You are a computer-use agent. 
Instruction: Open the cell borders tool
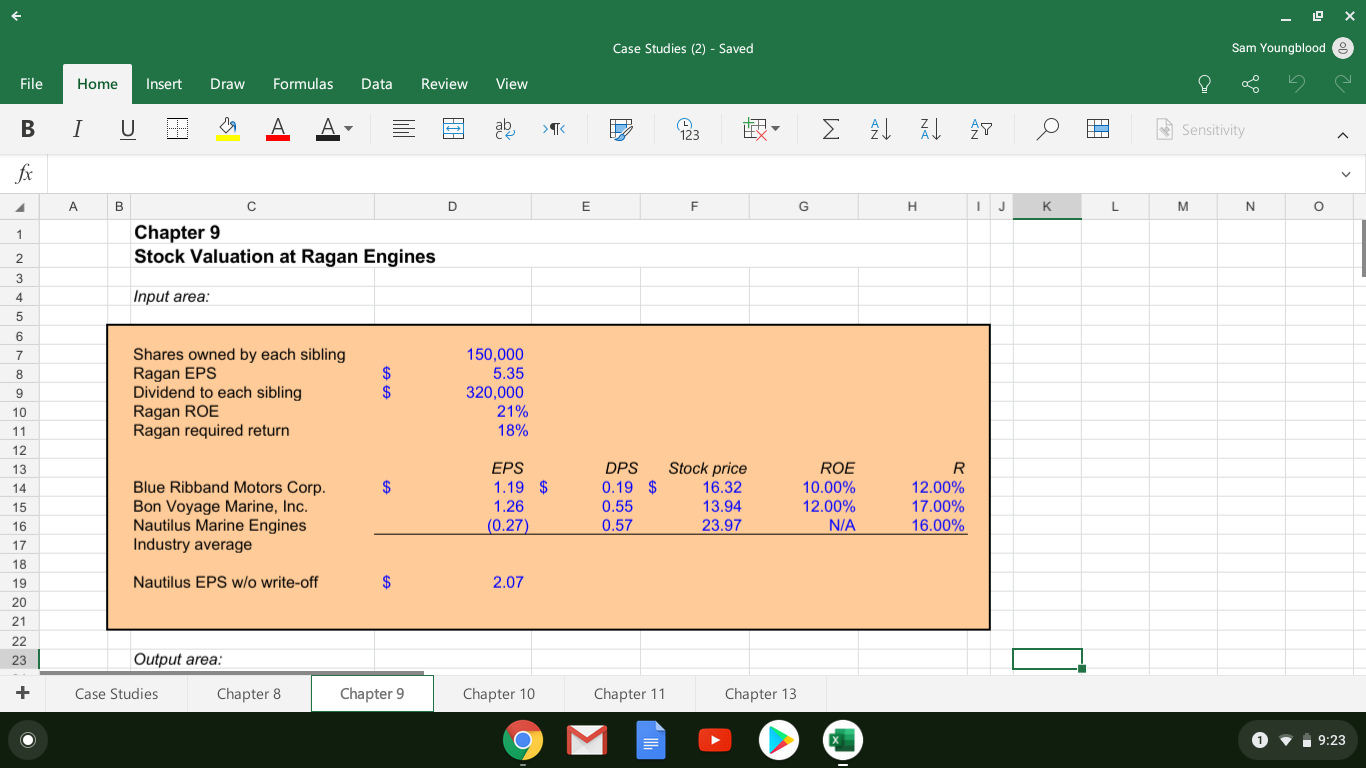[x=178, y=130]
